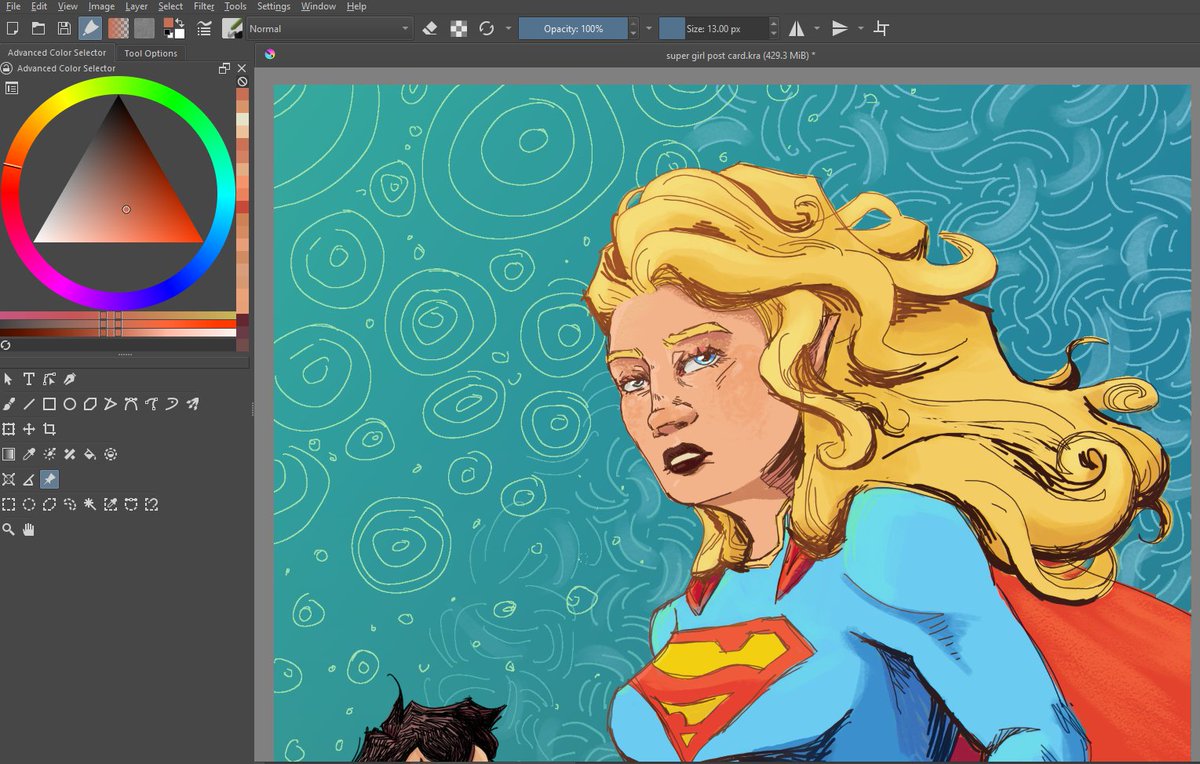Select the Fill bucket tool
Image resolution: width=1200 pixels, height=764 pixels.
click(x=90, y=454)
